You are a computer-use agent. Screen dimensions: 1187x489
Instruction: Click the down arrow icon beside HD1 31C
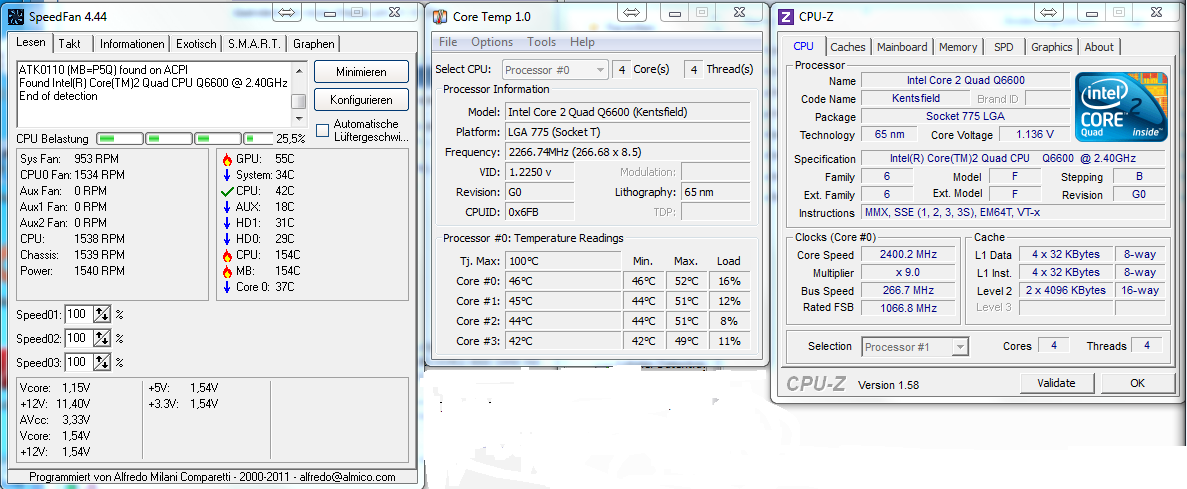point(226,223)
